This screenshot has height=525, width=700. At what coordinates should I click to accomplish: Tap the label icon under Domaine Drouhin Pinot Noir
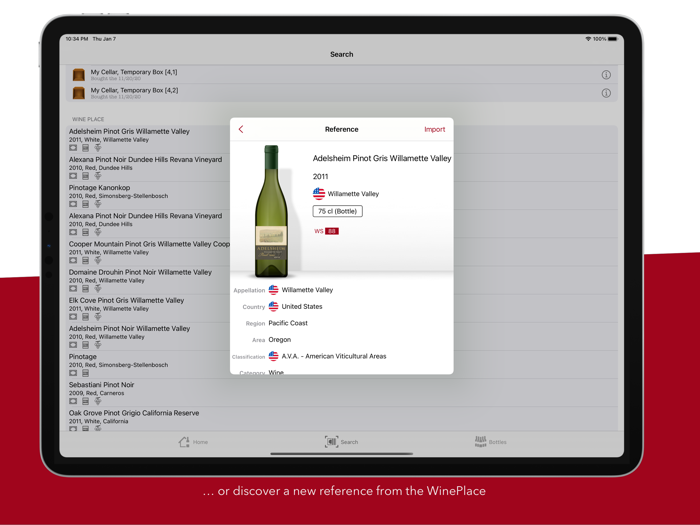click(85, 288)
